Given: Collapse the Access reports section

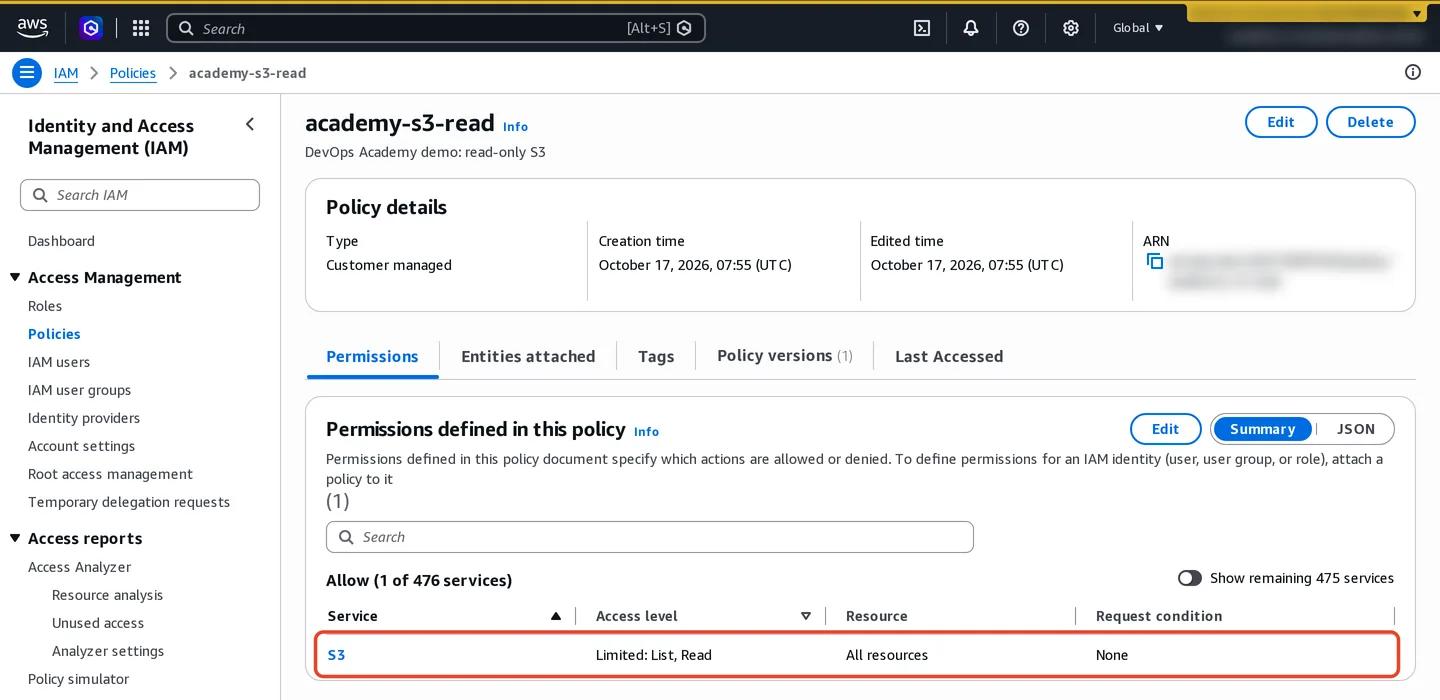Looking at the screenshot, I should (x=15, y=538).
